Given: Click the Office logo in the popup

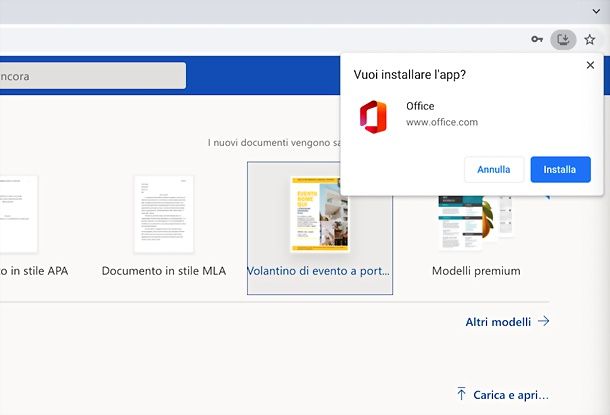Looking at the screenshot, I should [373, 117].
